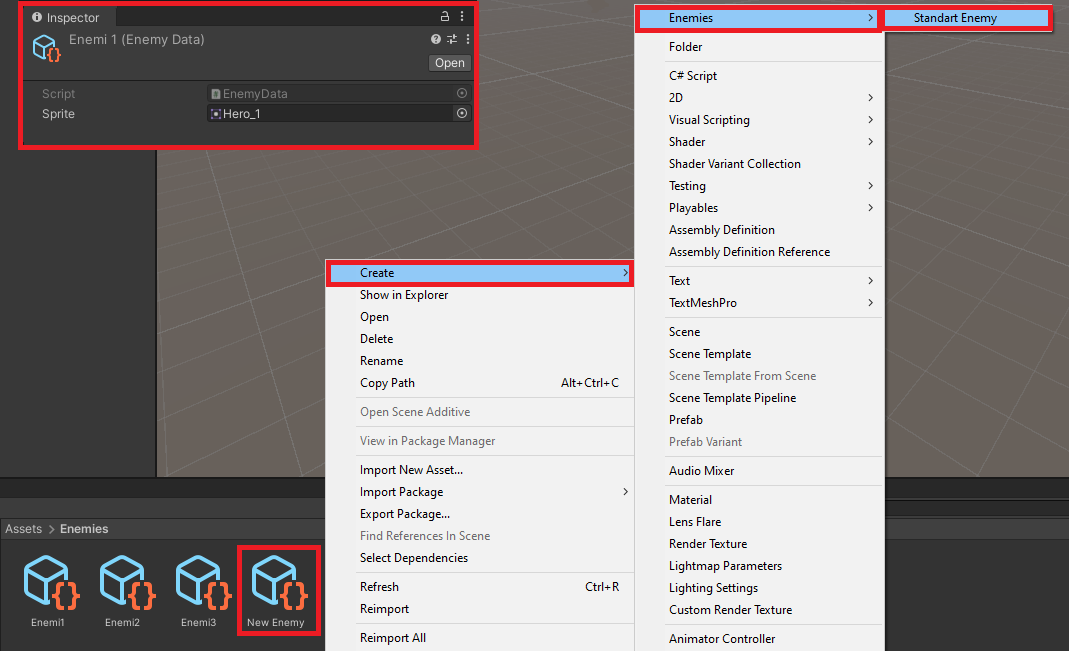Click the Enemies breadcrumb folder
The height and width of the screenshot is (651, 1069).
pos(84,529)
